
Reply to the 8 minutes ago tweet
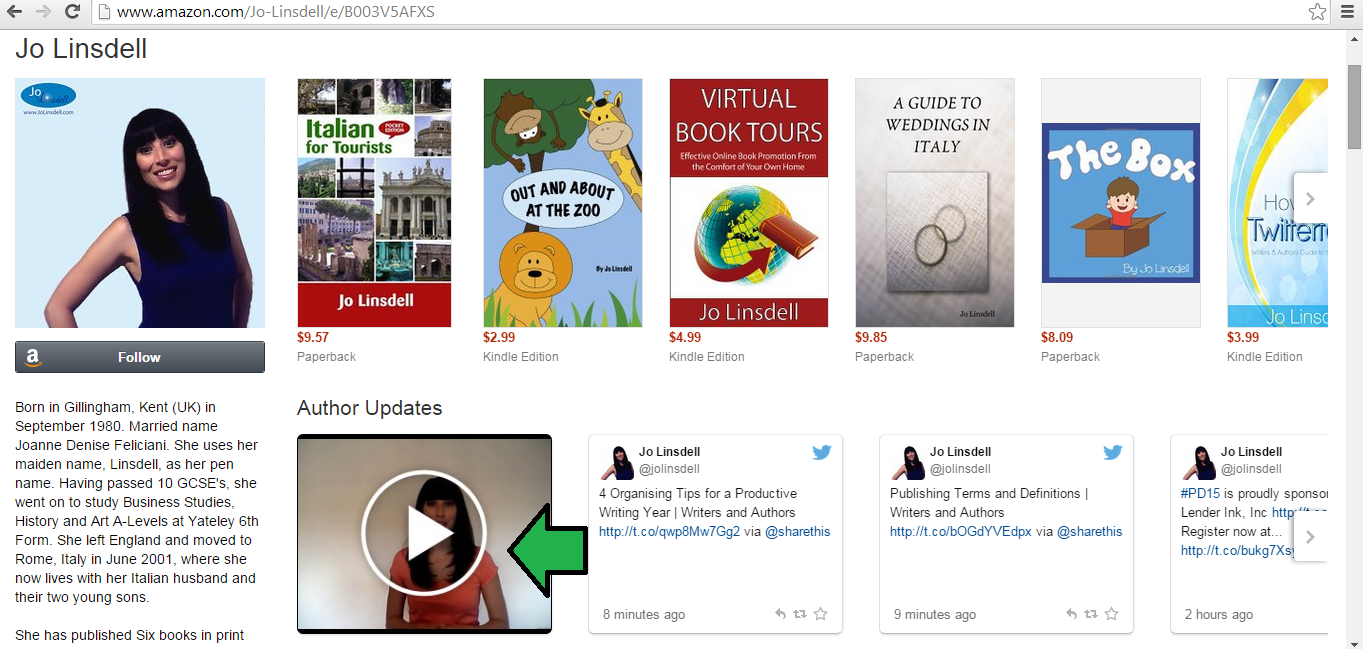[780, 614]
